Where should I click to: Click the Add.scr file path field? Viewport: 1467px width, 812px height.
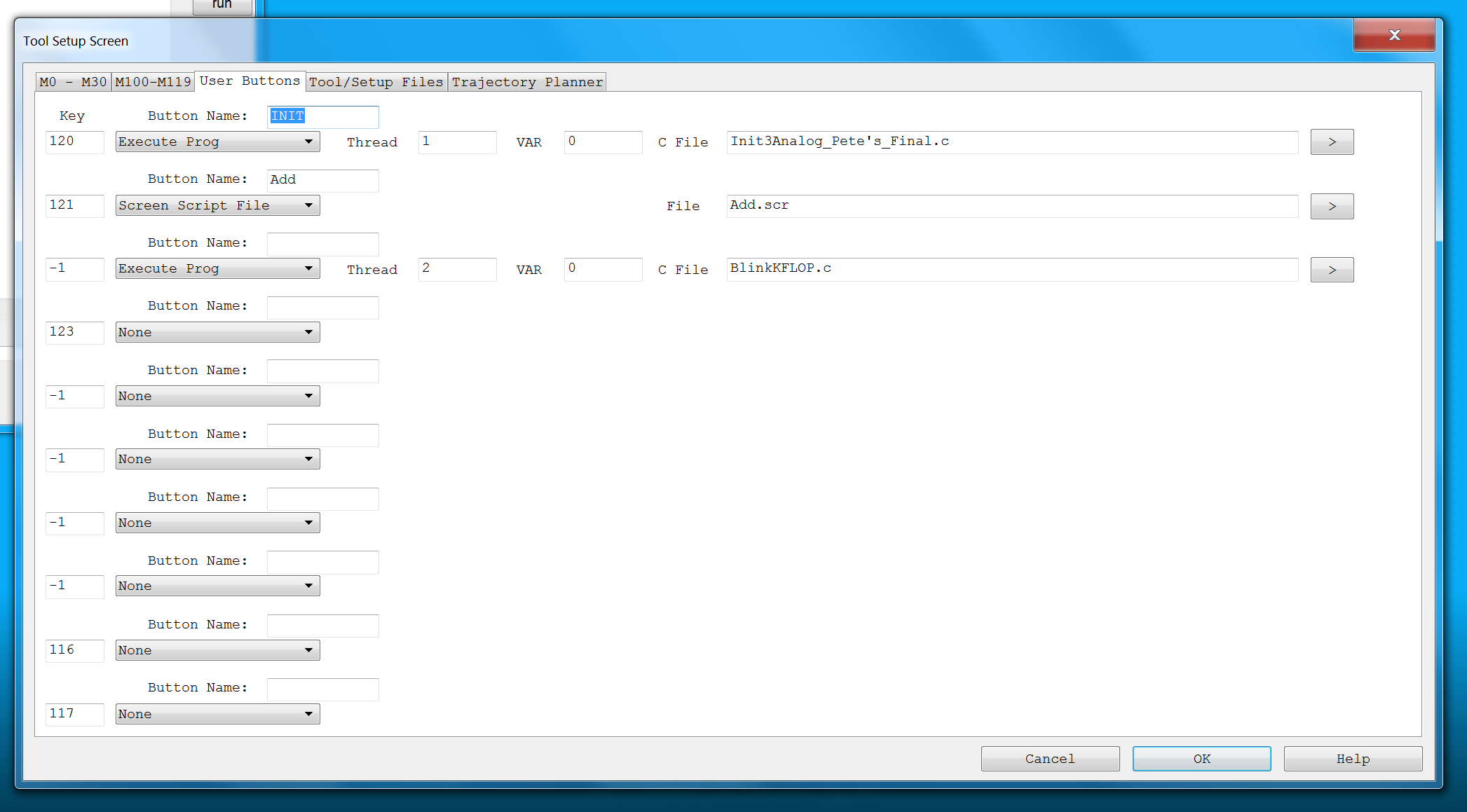(x=1011, y=205)
